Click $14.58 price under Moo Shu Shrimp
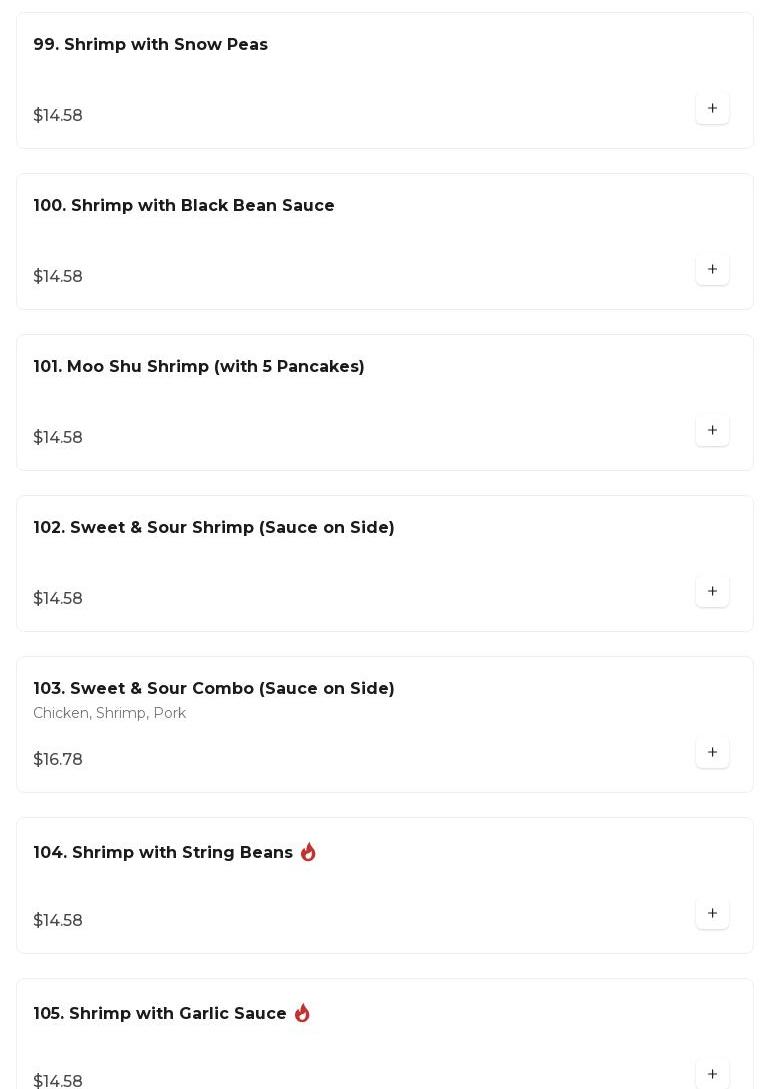 click(x=58, y=438)
